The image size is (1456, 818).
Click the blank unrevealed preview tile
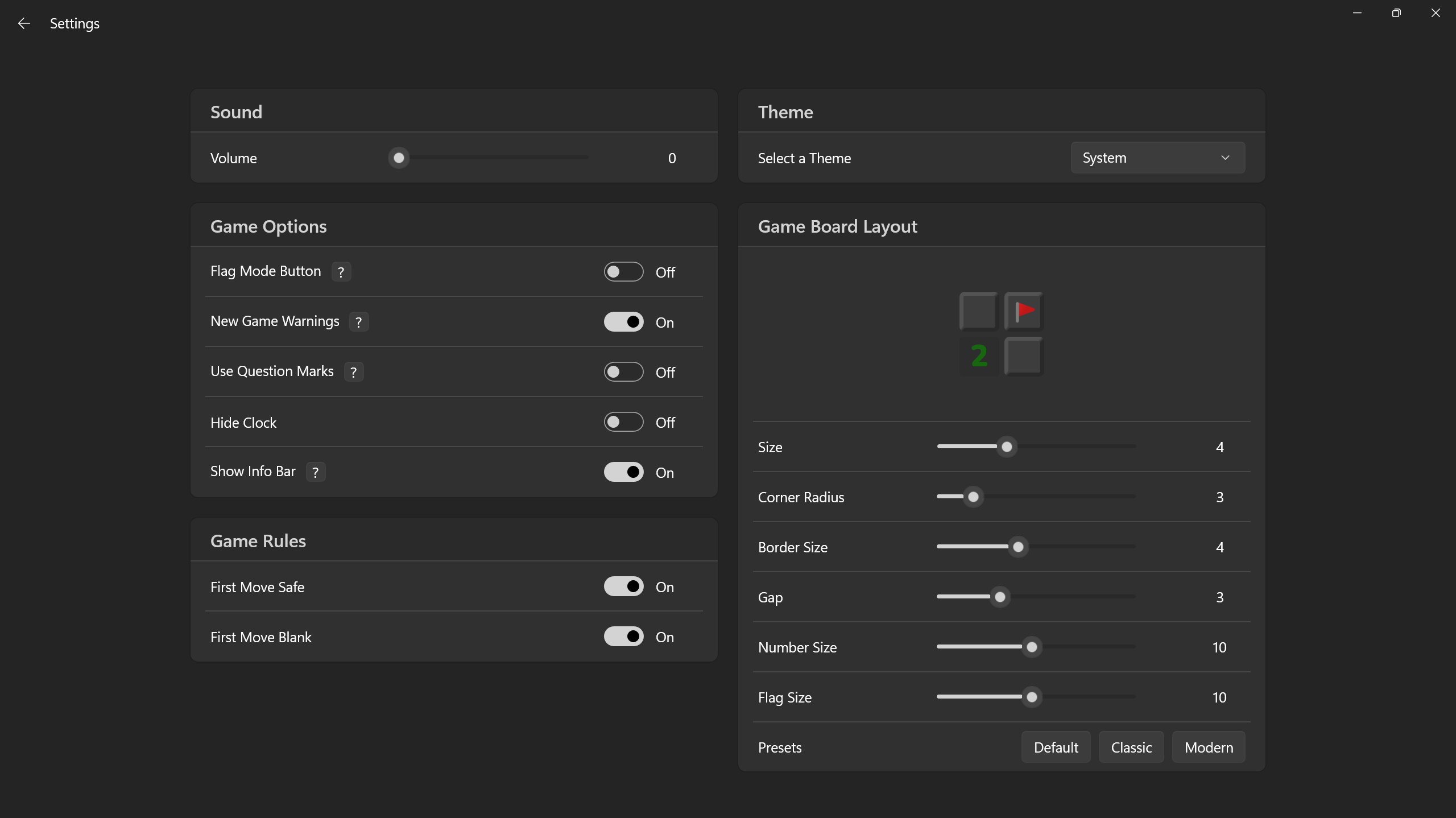pyautogui.click(x=978, y=311)
